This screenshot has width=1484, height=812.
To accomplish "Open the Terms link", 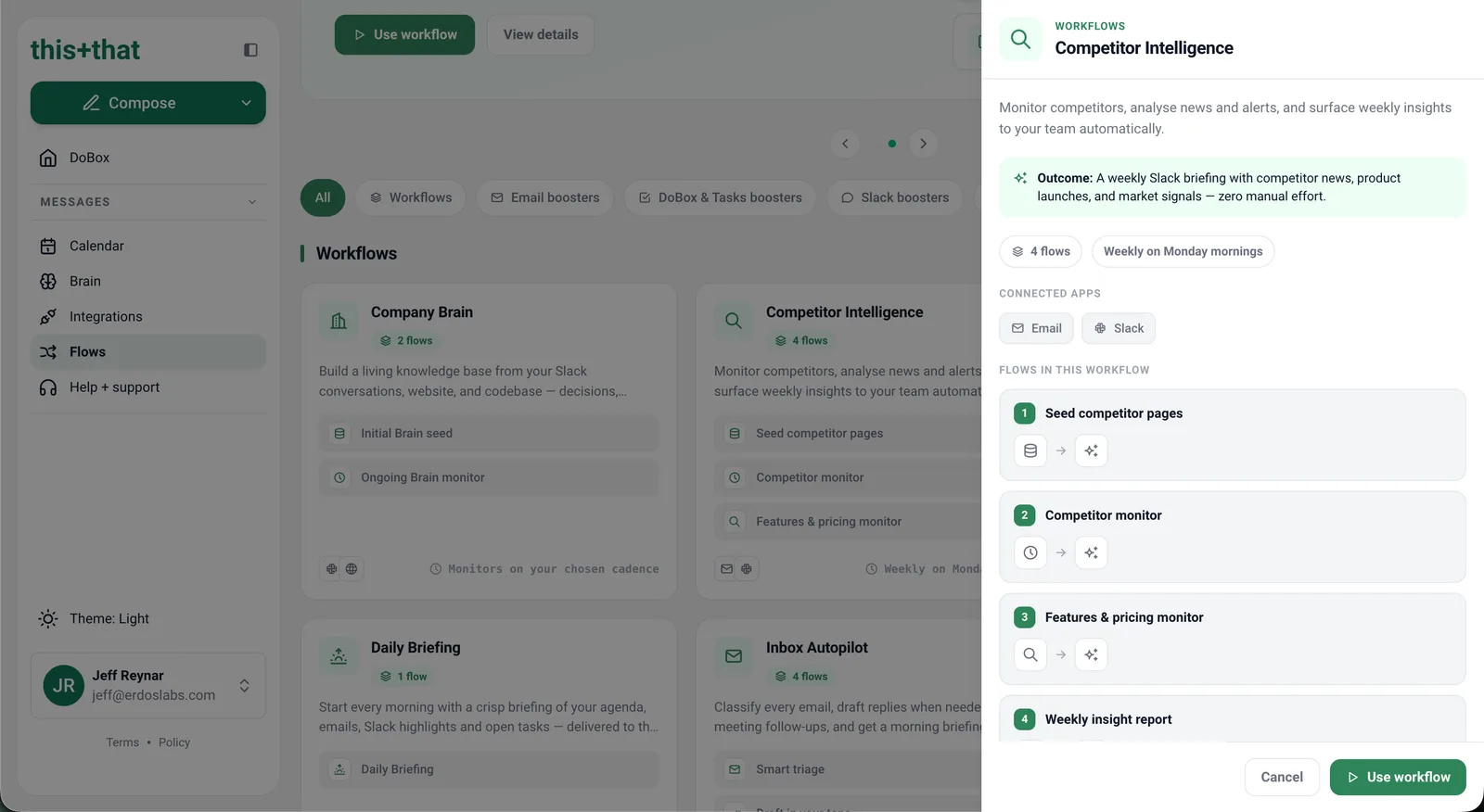I will 122,742.
